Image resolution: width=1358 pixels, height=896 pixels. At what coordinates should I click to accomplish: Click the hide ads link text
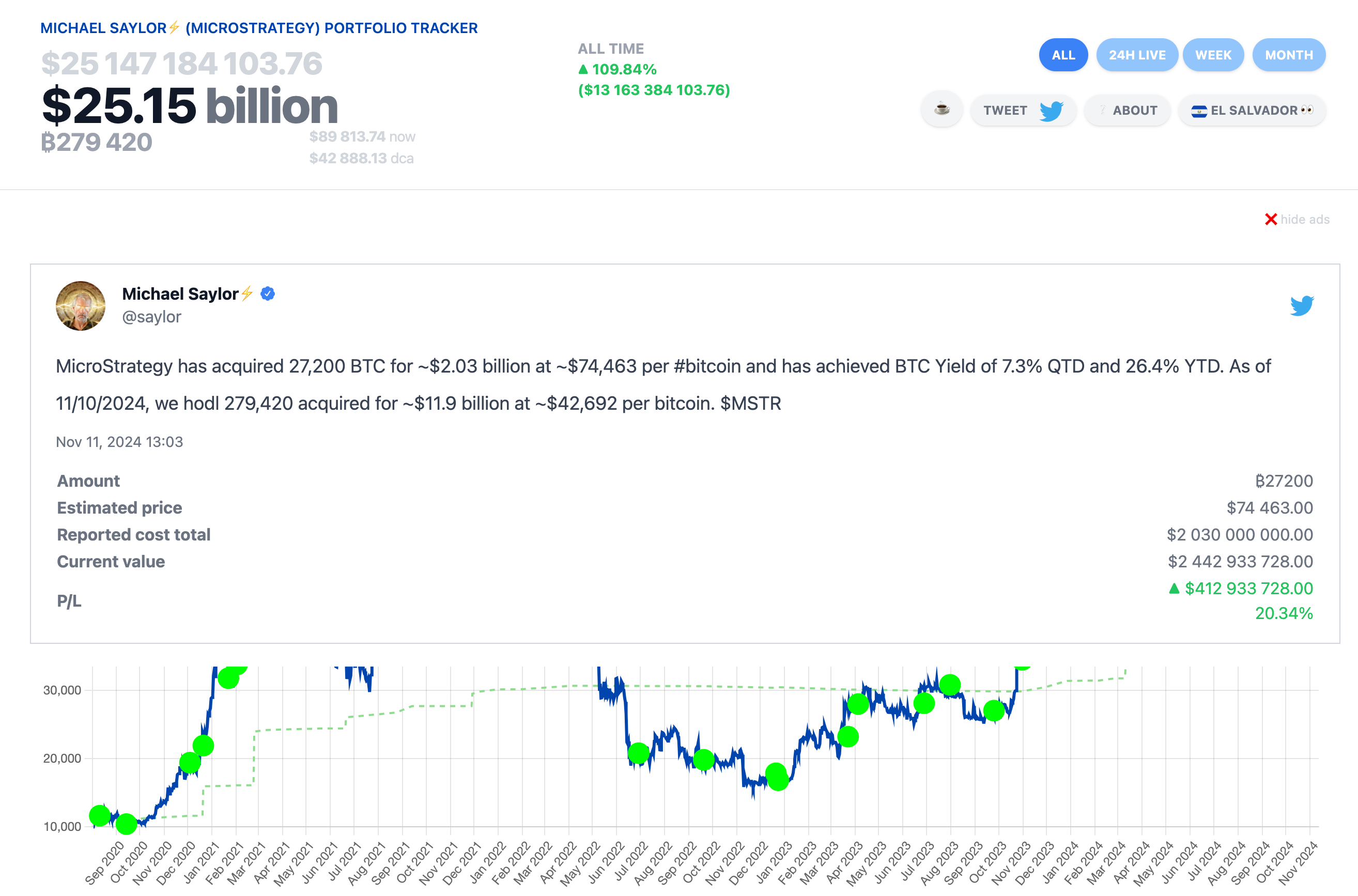[x=1305, y=220]
